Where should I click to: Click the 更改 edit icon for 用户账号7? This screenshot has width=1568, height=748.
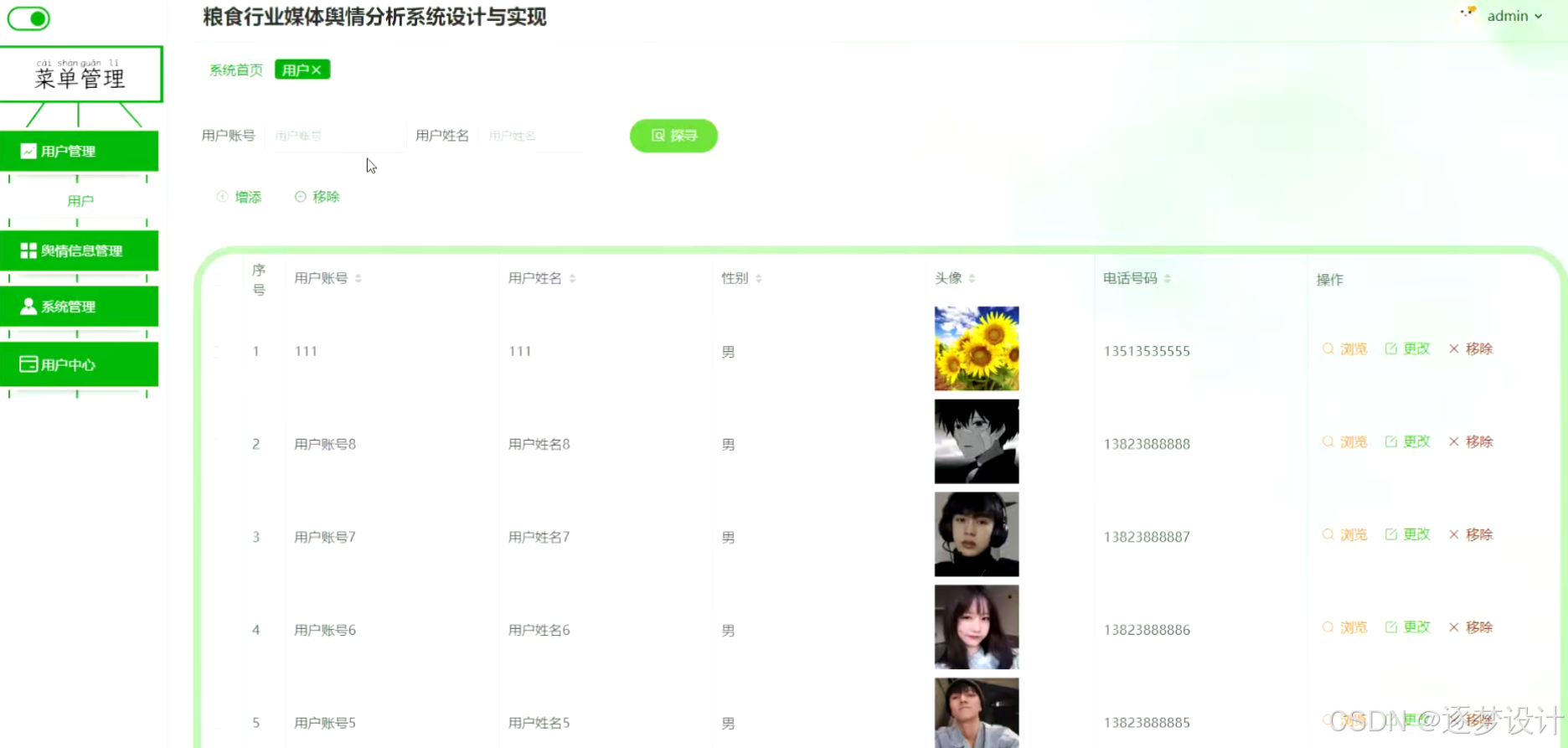point(1391,534)
